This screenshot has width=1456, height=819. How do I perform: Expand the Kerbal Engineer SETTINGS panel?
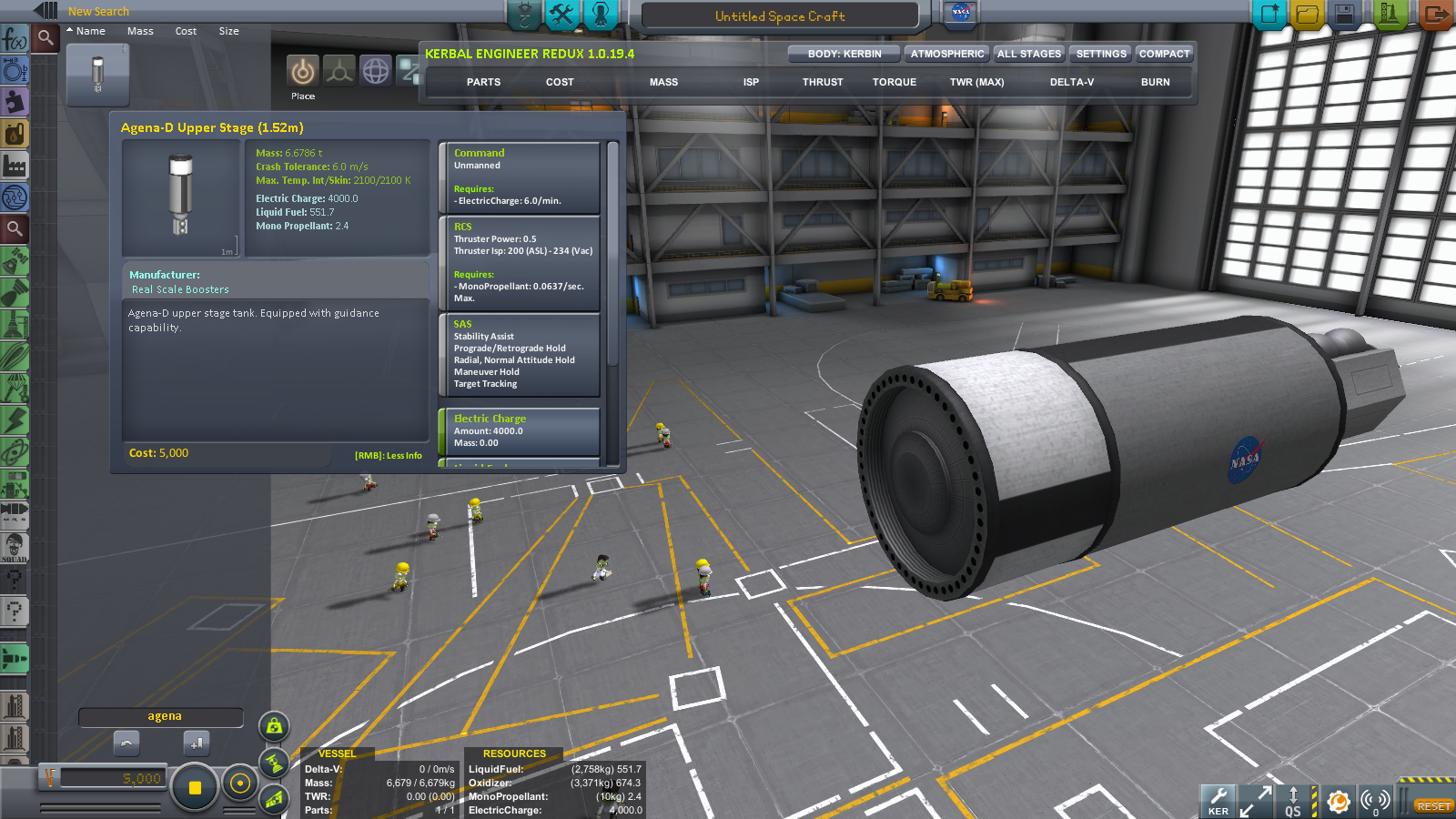(x=1101, y=54)
